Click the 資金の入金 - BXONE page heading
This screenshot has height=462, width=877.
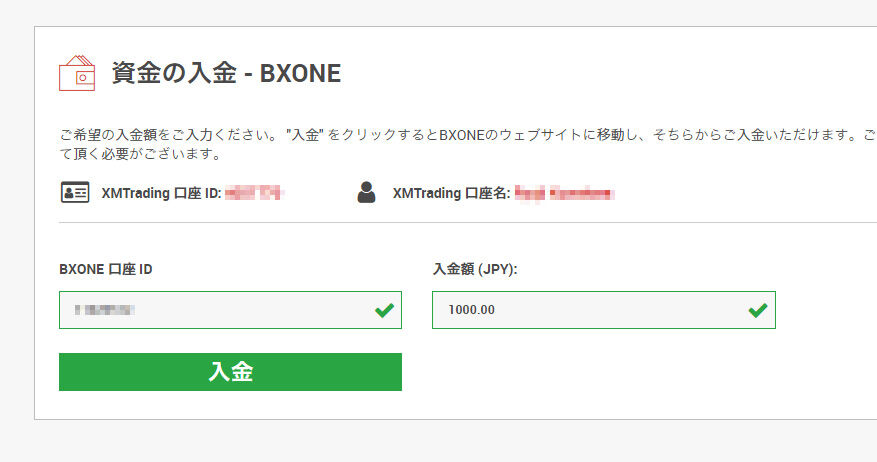pos(226,73)
